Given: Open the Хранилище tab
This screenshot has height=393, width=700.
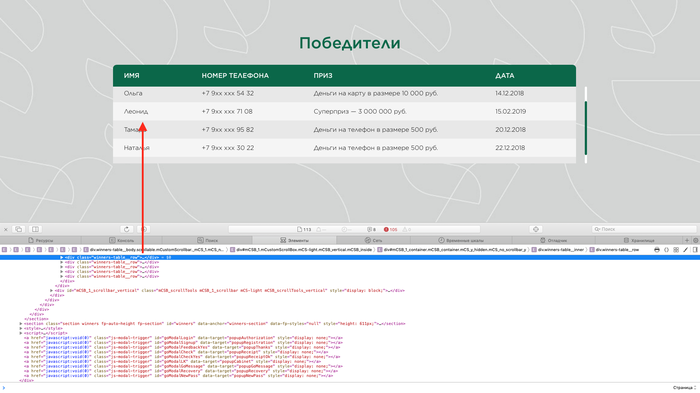Looking at the screenshot, I should [x=639, y=240].
